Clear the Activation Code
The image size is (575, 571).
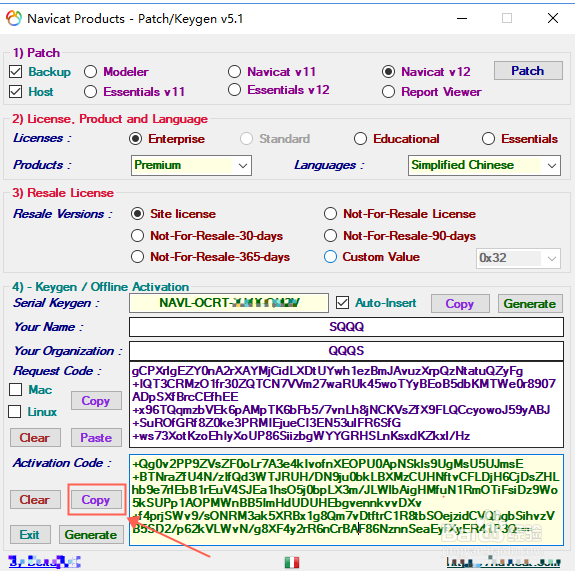(35, 499)
